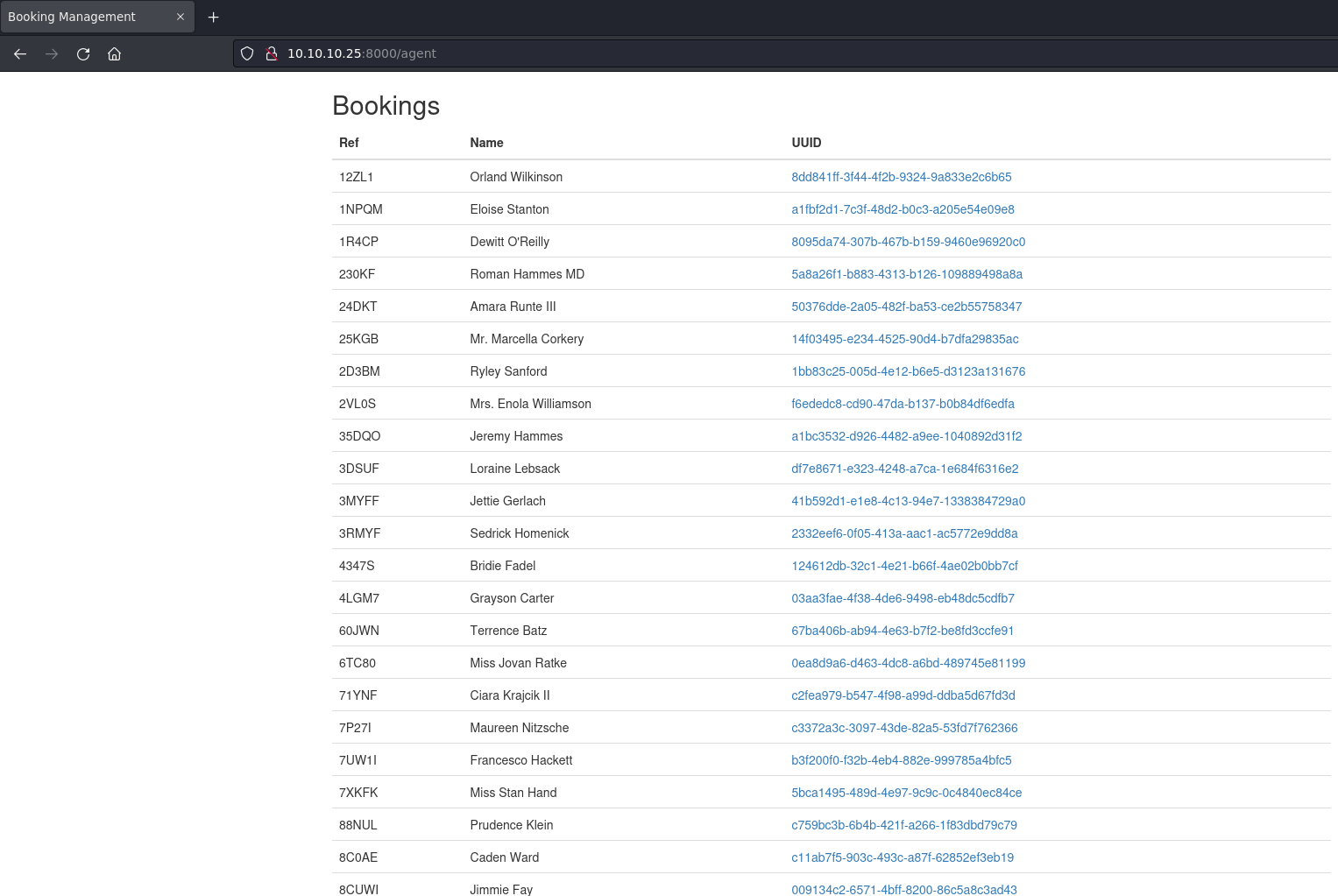Image resolution: width=1338 pixels, height=896 pixels.
Task: Open Grayson Carter's booking UUID link
Action: 903,598
